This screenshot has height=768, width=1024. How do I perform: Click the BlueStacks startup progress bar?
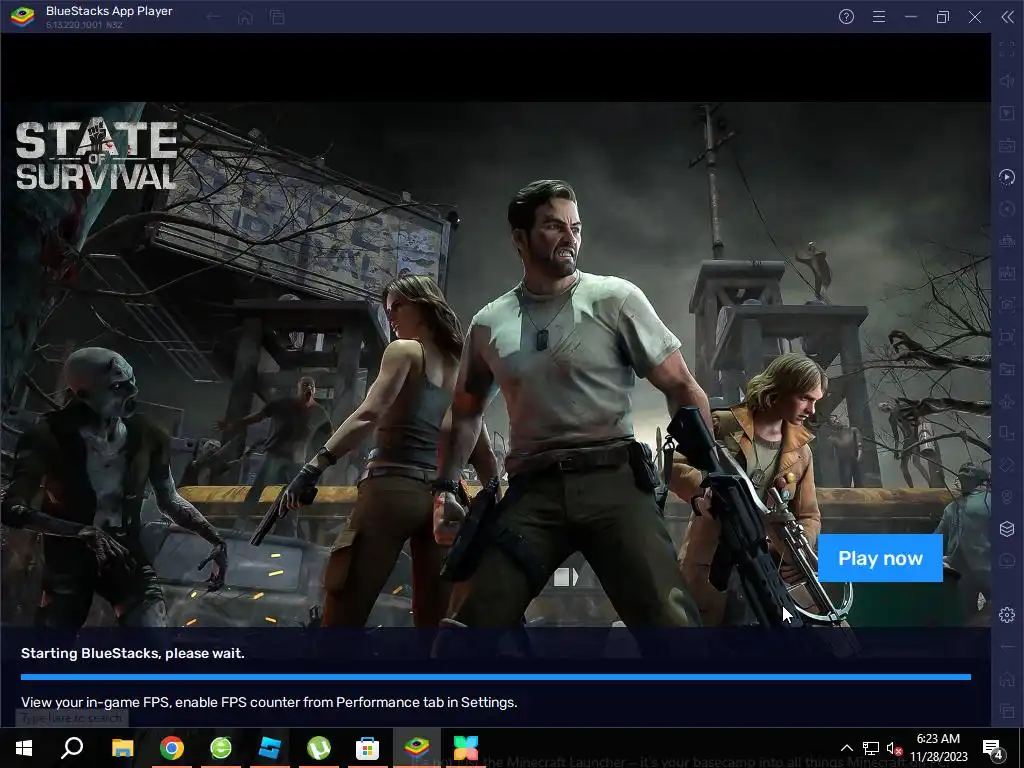(x=496, y=677)
